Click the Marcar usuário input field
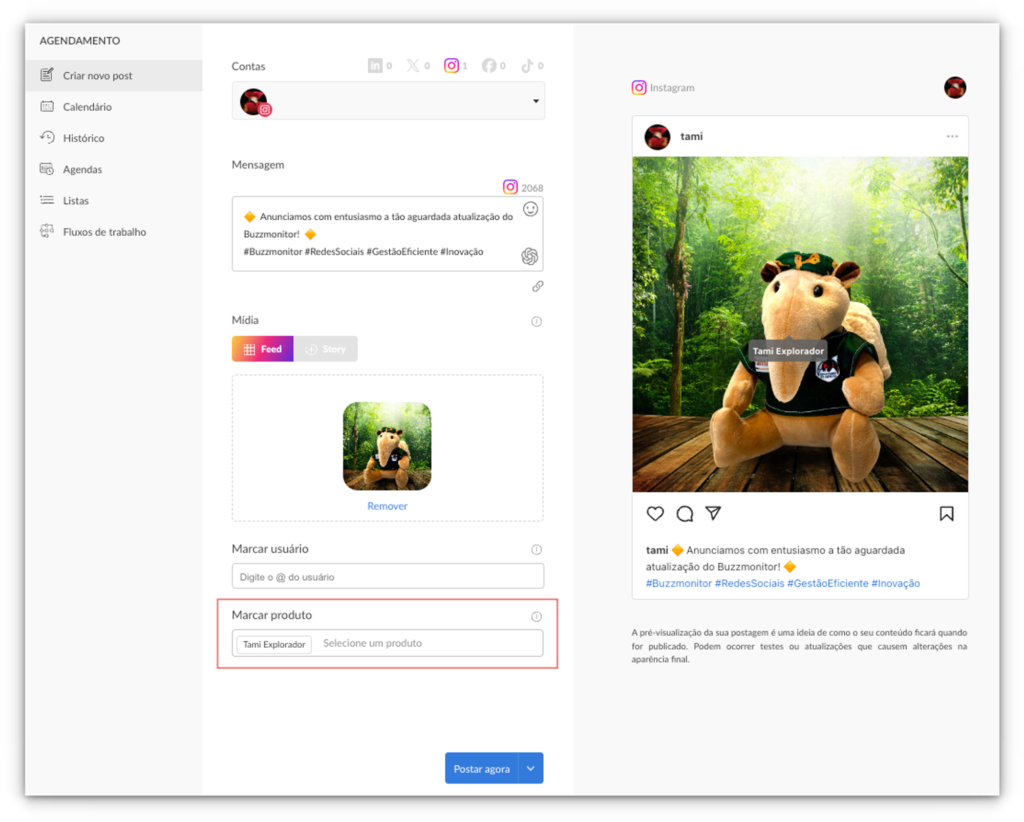 (x=388, y=576)
